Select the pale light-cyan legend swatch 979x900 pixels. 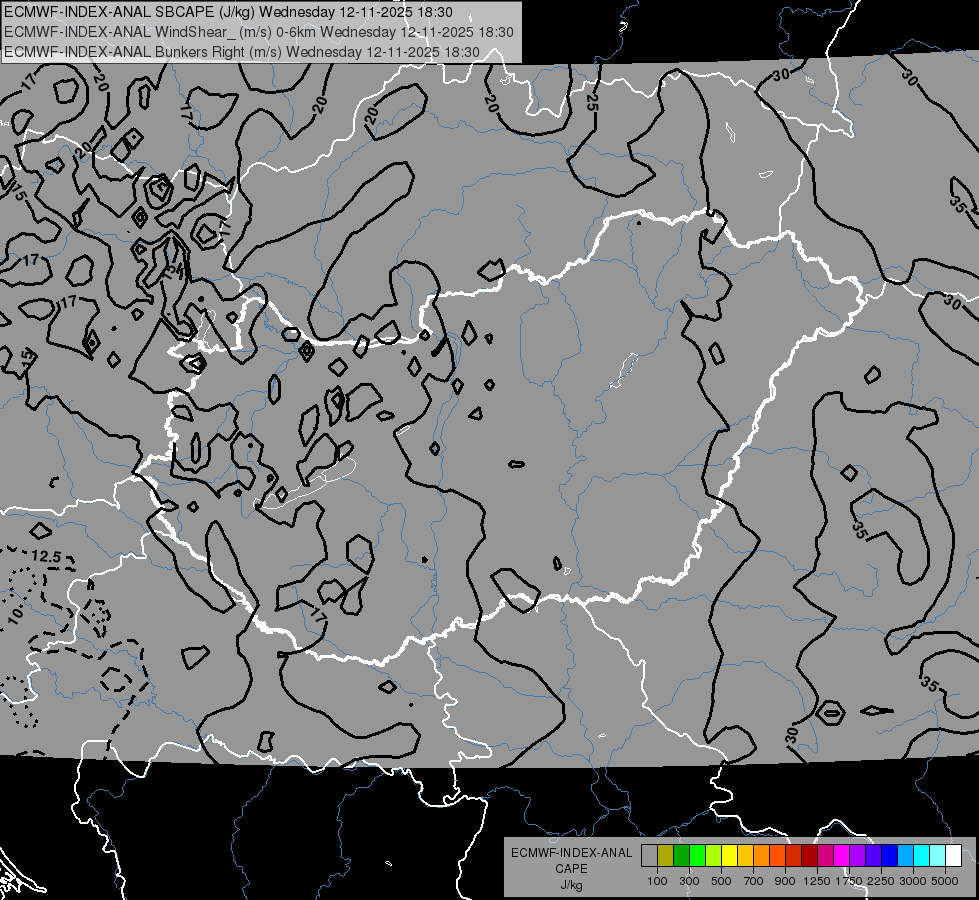coord(938,855)
